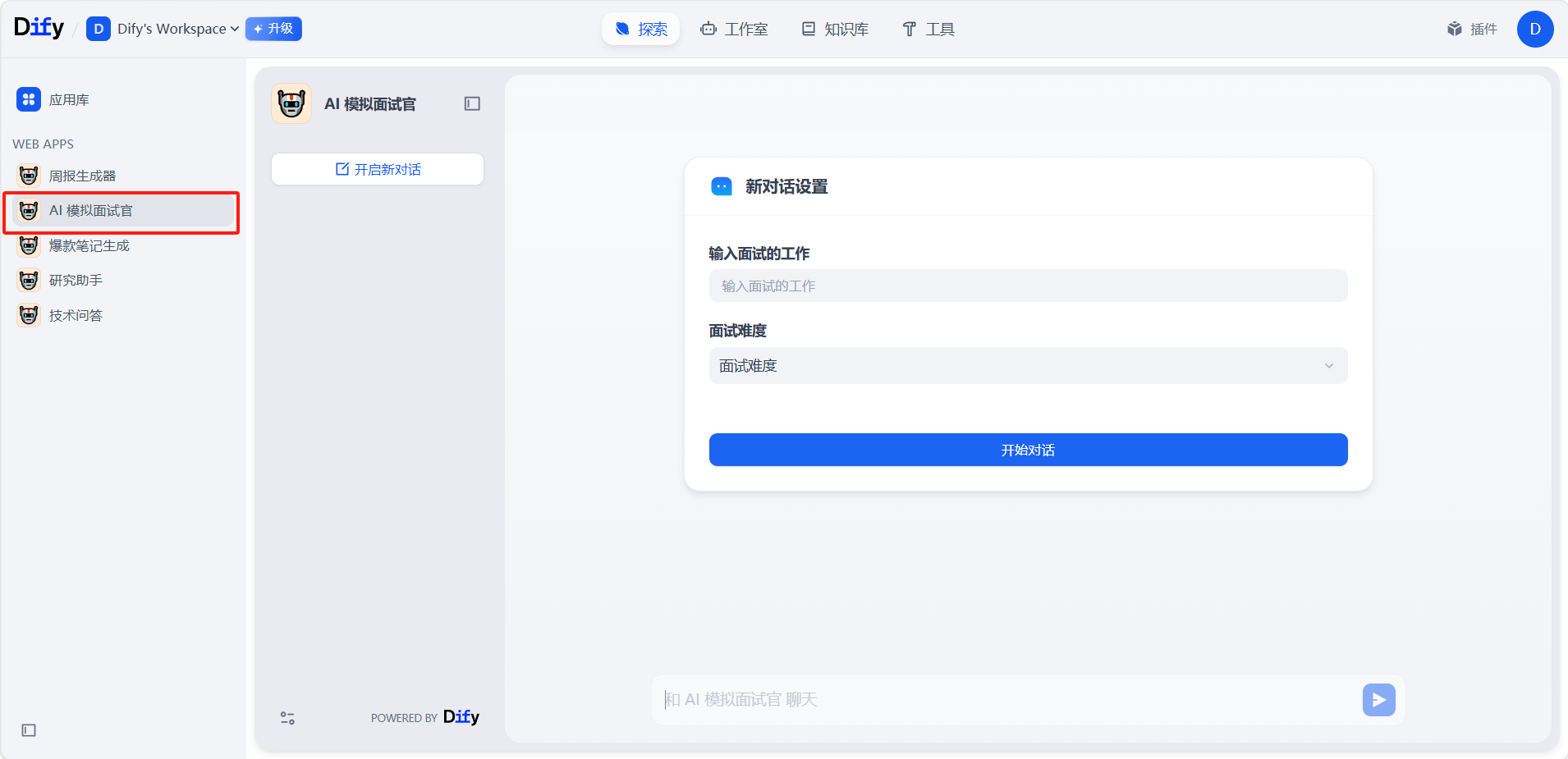The height and width of the screenshot is (759, 1568).
Task: Click the user avatar D in the top right
Action: coord(1534,29)
